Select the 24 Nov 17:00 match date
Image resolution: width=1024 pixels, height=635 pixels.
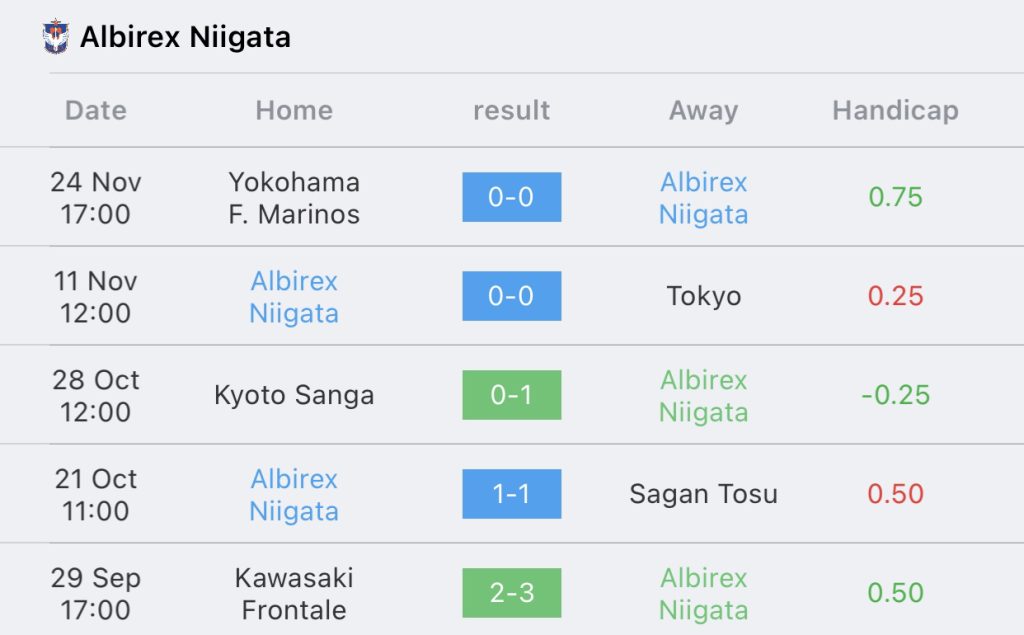click(x=96, y=198)
